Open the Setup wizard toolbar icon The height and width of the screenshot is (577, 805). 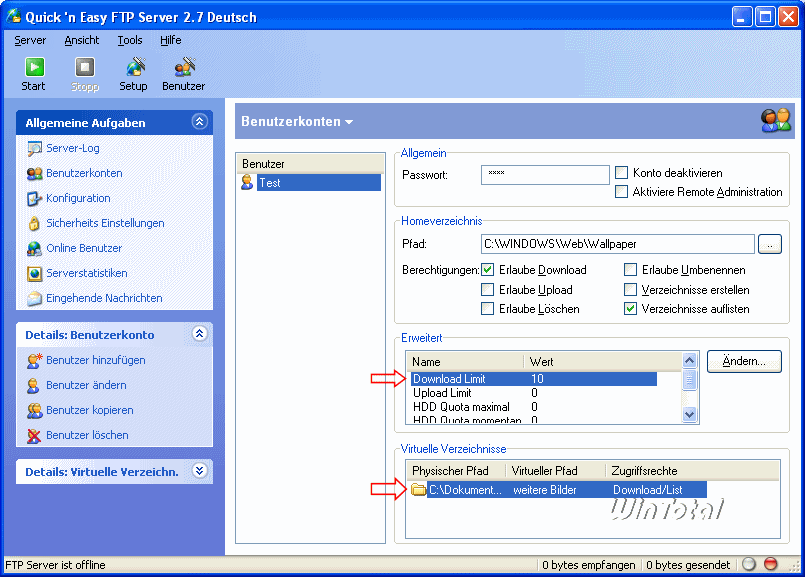click(136, 67)
